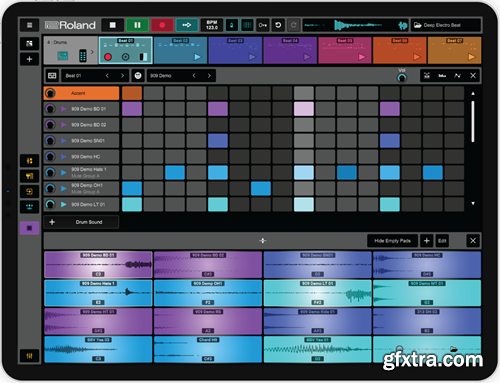Open the velocity bars icon in editor toolbar
Image resolution: width=500 pixels, height=383 pixels.
pos(442,76)
